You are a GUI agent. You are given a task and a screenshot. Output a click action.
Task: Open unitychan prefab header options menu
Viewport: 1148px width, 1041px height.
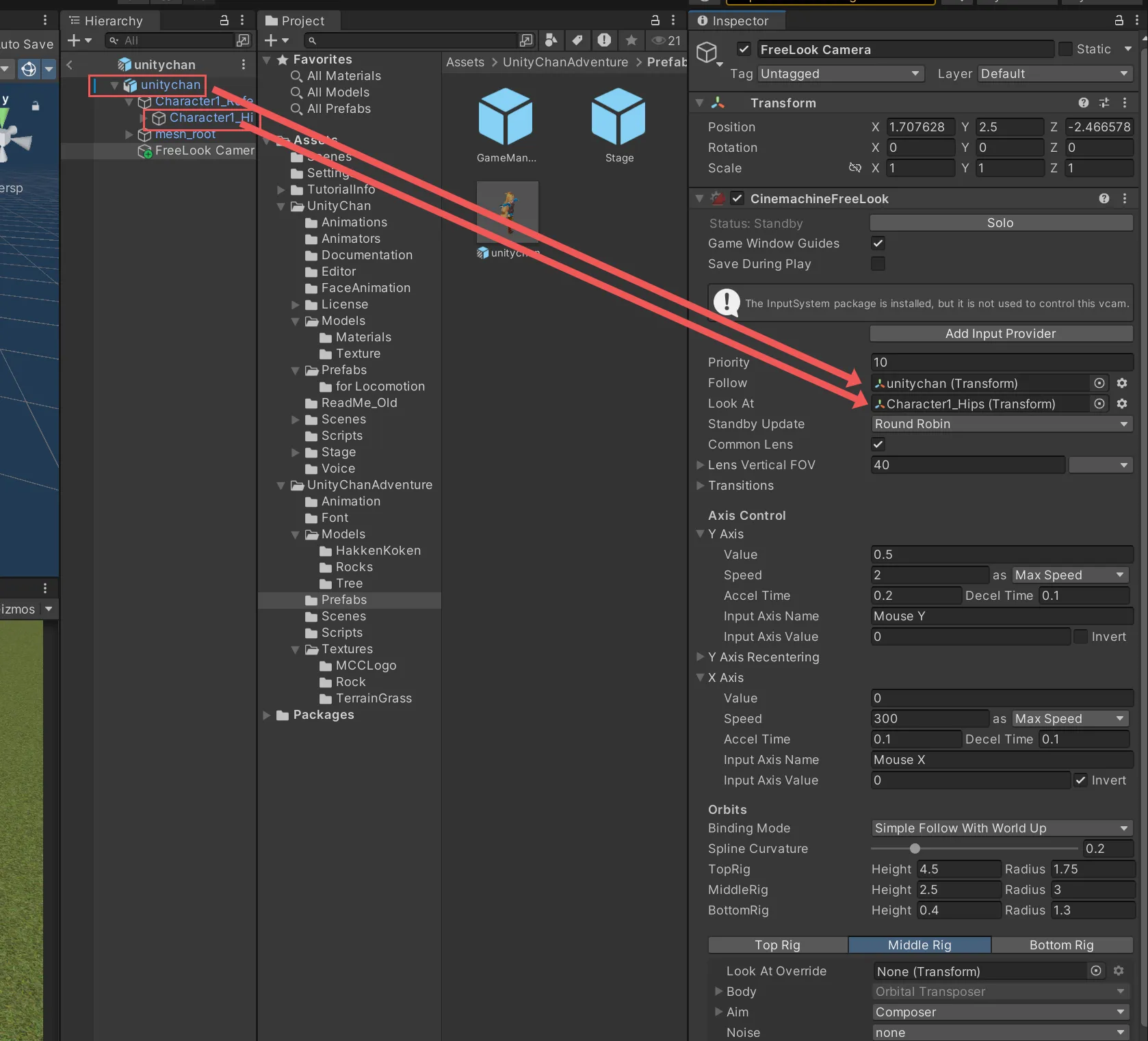[x=243, y=64]
